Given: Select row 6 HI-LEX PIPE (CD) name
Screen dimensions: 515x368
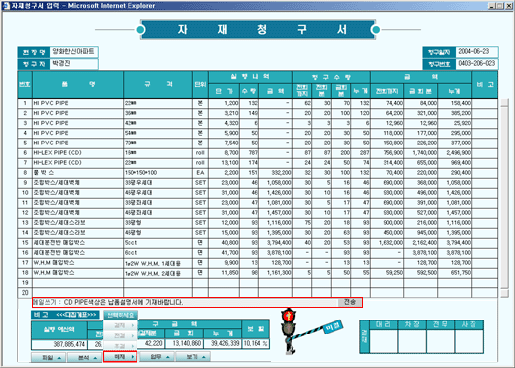Looking at the screenshot, I should point(78,153).
